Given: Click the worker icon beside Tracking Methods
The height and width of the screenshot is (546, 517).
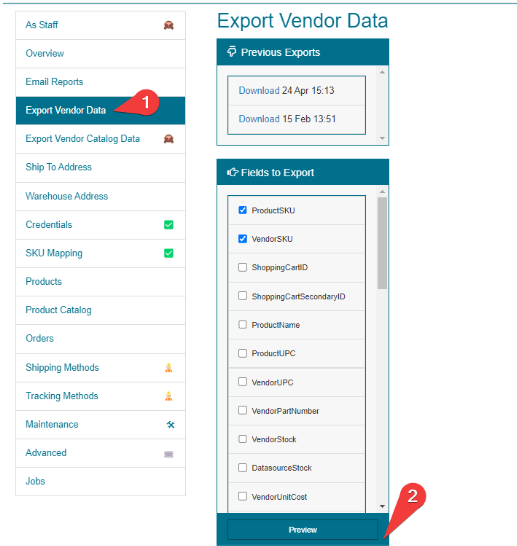Looking at the screenshot, I should (169, 396).
